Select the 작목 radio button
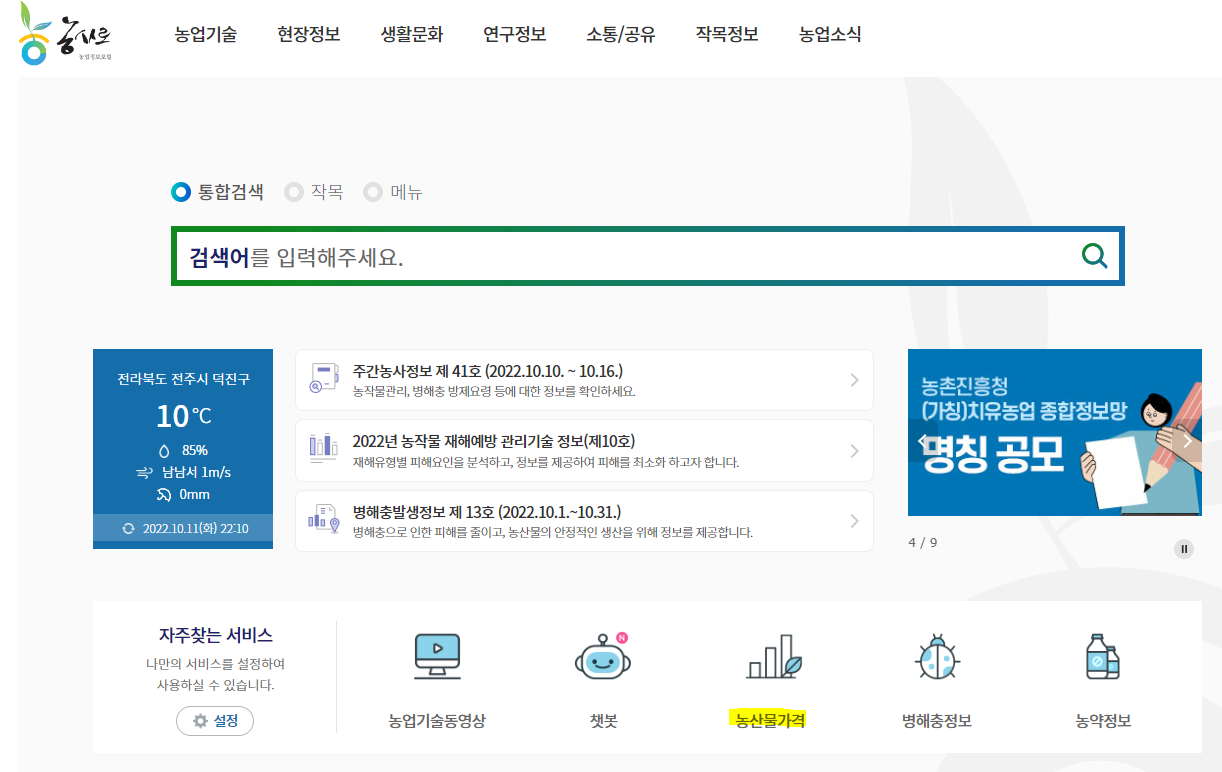 293,192
